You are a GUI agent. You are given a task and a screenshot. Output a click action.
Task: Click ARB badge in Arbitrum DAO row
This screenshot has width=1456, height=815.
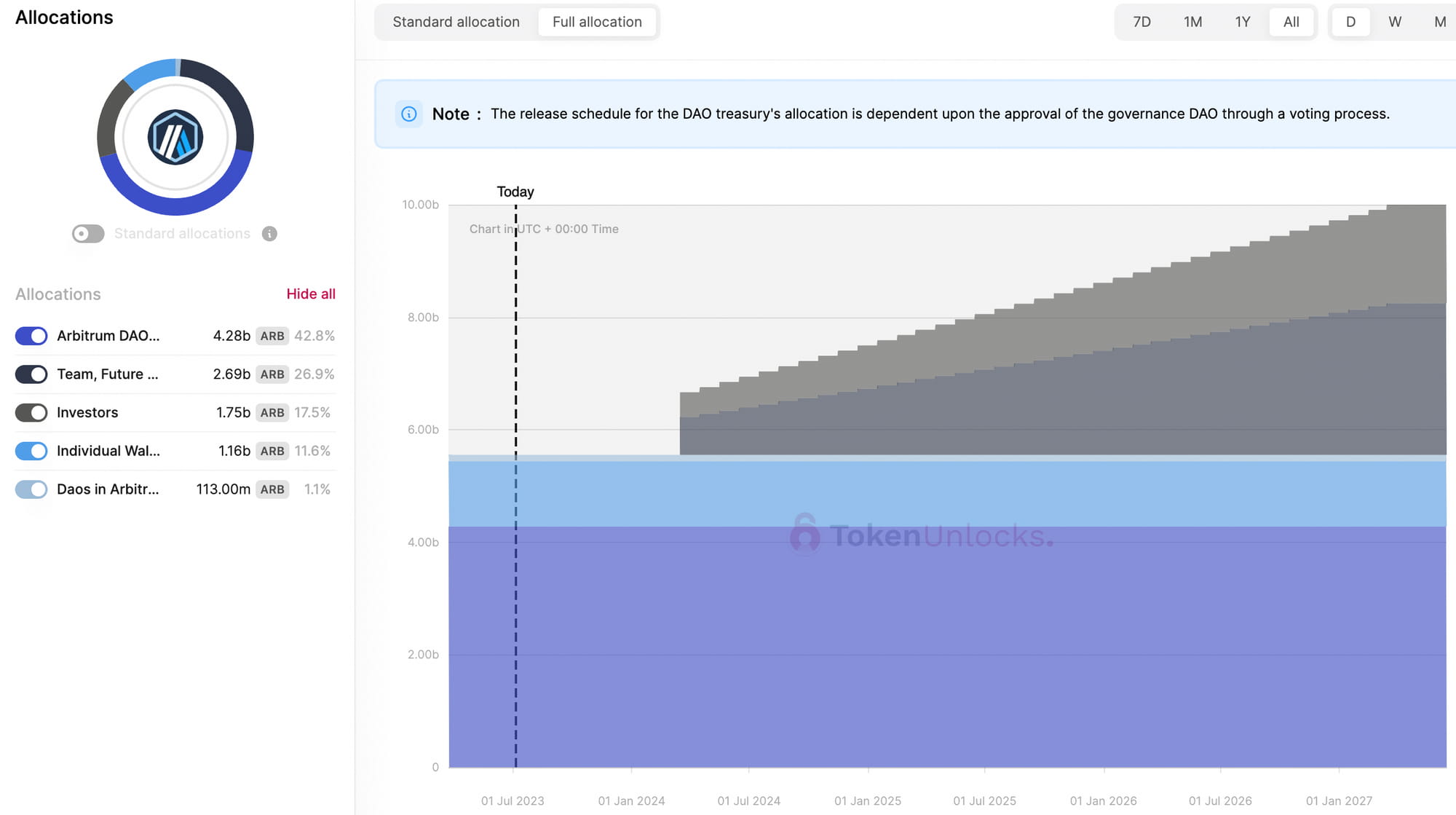click(272, 336)
